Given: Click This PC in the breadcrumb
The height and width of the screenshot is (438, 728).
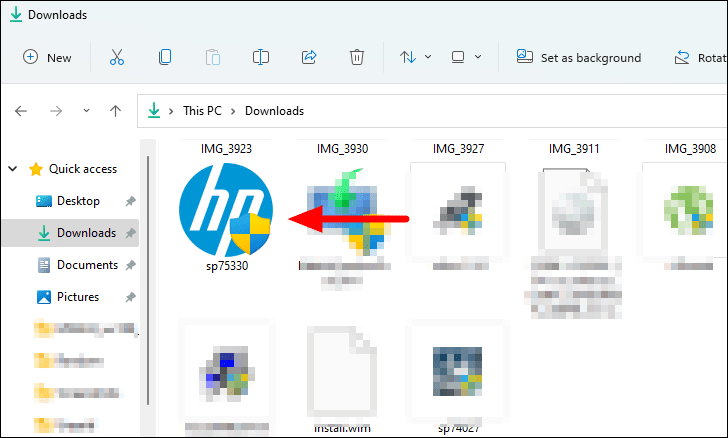Looking at the screenshot, I should [x=202, y=111].
